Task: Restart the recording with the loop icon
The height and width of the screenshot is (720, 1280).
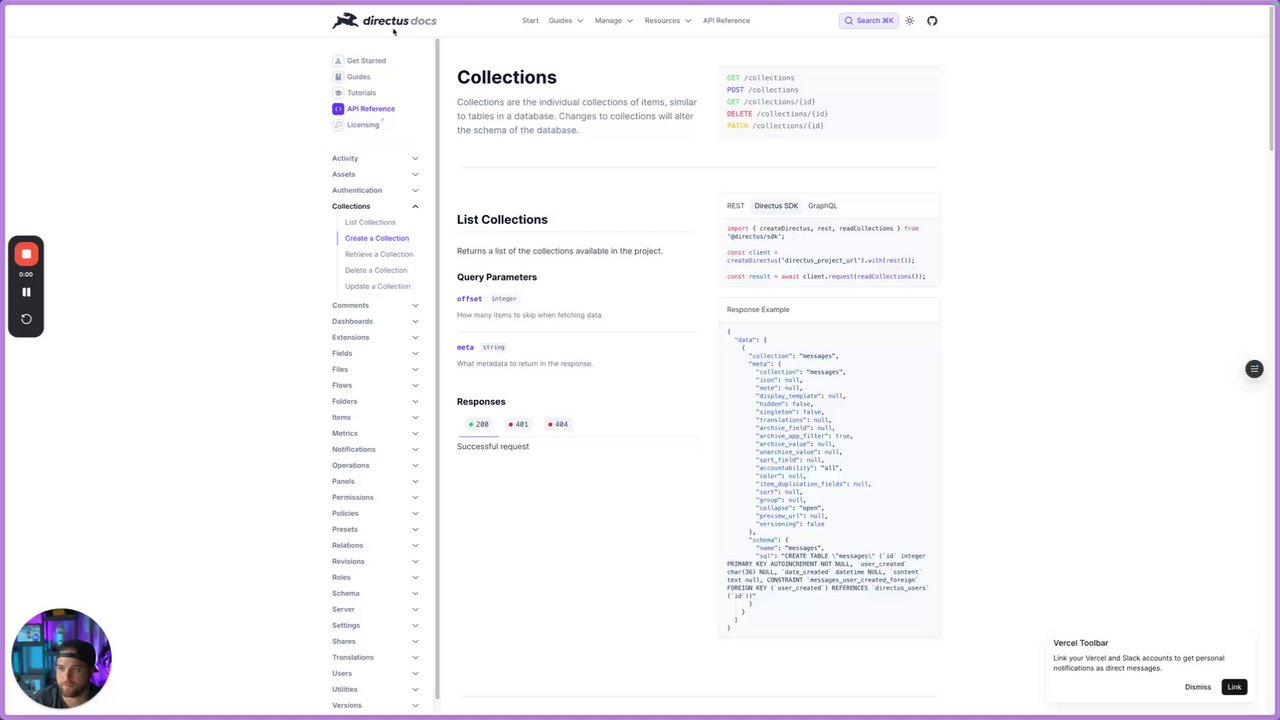Action: click(26, 319)
